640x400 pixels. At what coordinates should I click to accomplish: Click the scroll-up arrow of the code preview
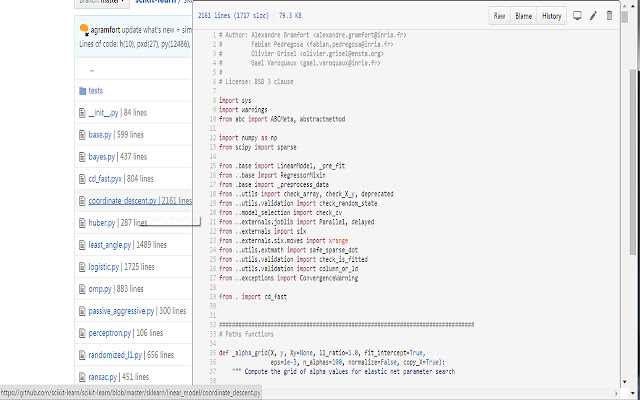624,5
